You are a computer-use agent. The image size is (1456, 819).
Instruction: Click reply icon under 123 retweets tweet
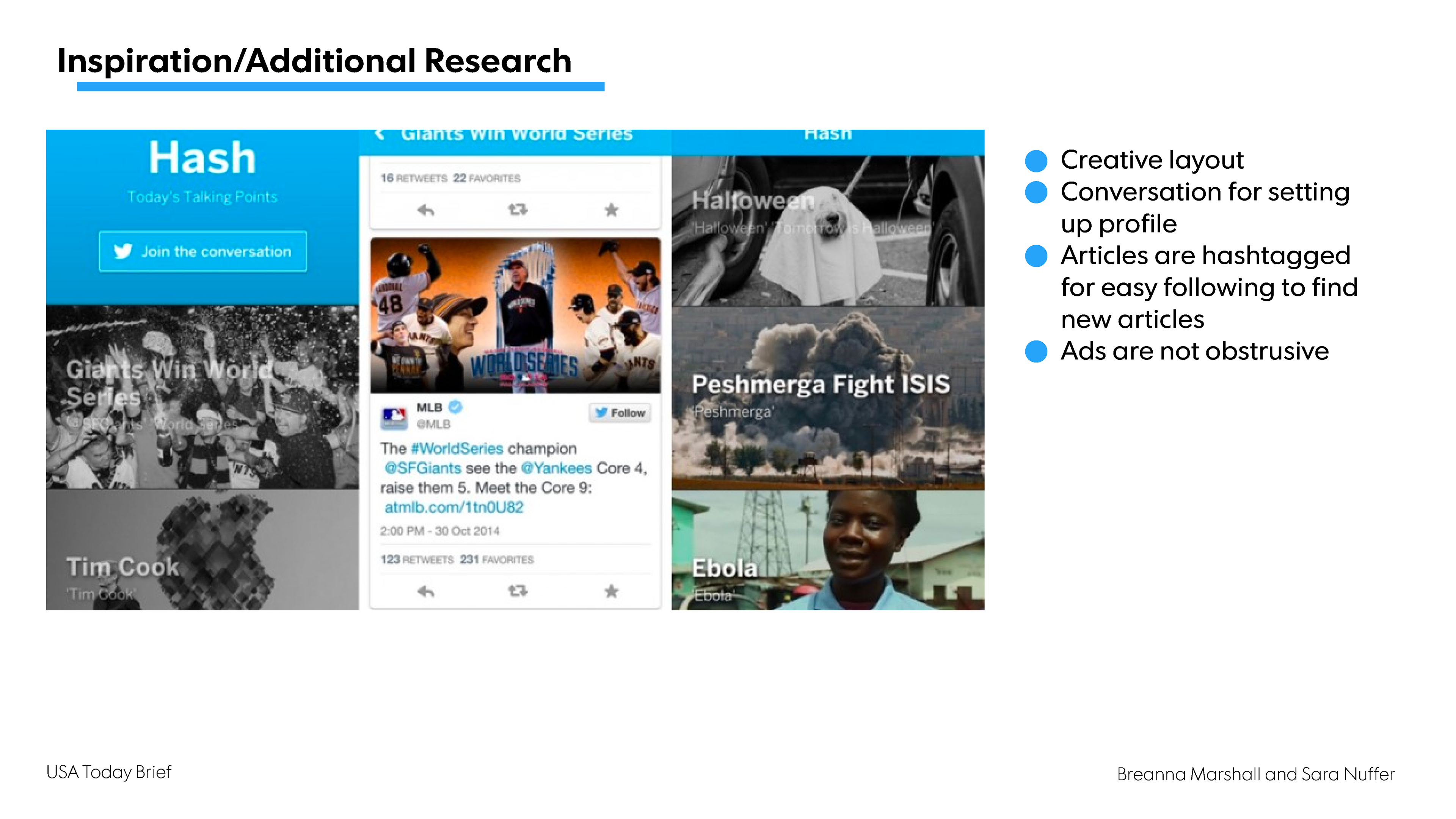click(x=425, y=591)
